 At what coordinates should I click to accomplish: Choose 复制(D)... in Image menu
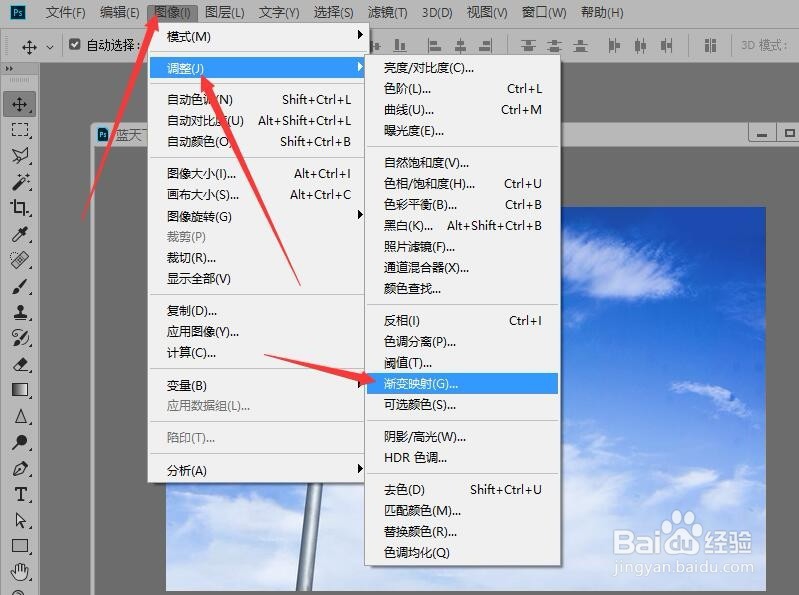[x=257, y=311]
